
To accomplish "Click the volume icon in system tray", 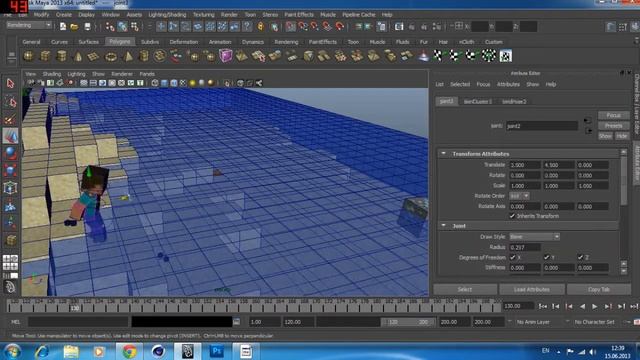I will click(x=592, y=351).
